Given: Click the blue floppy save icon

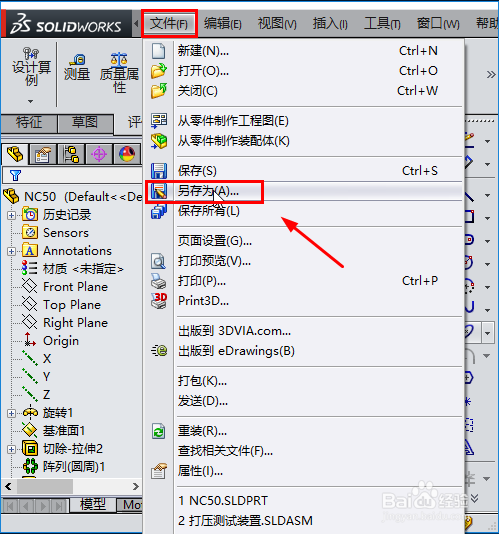Looking at the screenshot, I should click(159, 171).
